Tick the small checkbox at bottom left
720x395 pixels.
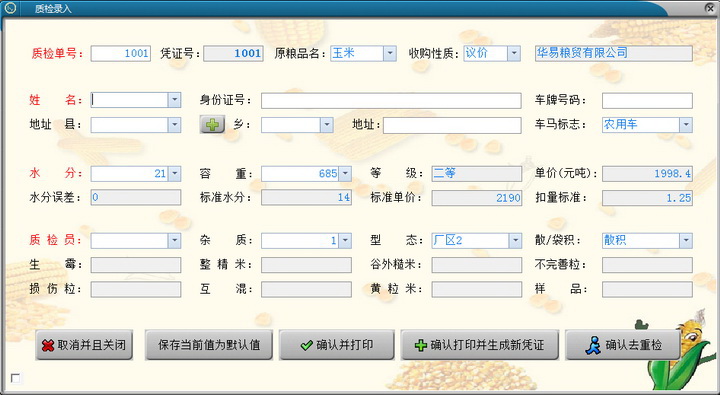tap(16, 378)
